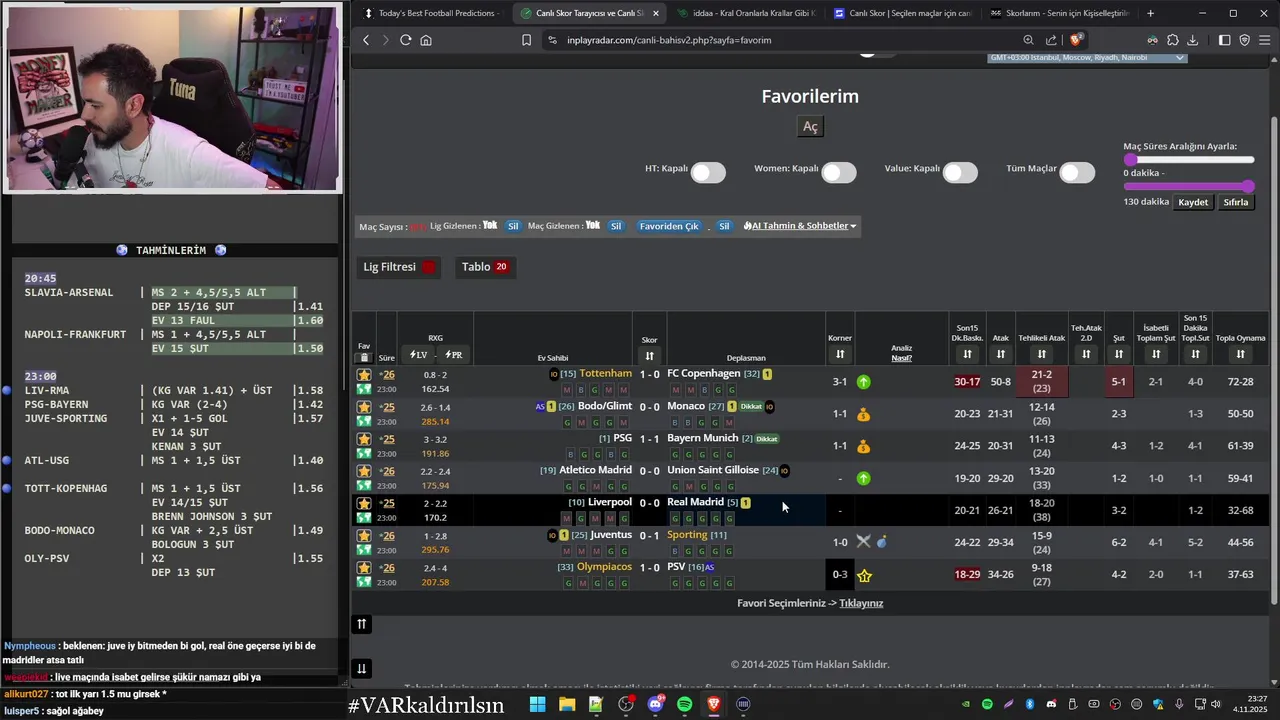Remove Tottenham match favorite star
1280x720 pixels.
click(364, 375)
